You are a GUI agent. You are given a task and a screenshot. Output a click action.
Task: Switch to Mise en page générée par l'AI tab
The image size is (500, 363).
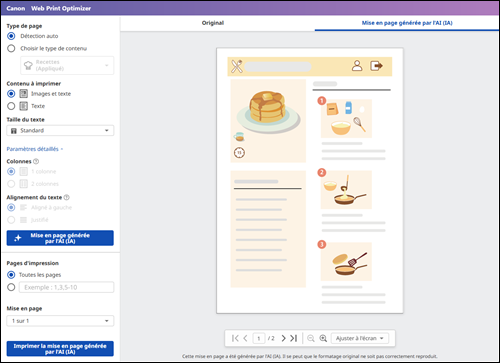(x=407, y=23)
